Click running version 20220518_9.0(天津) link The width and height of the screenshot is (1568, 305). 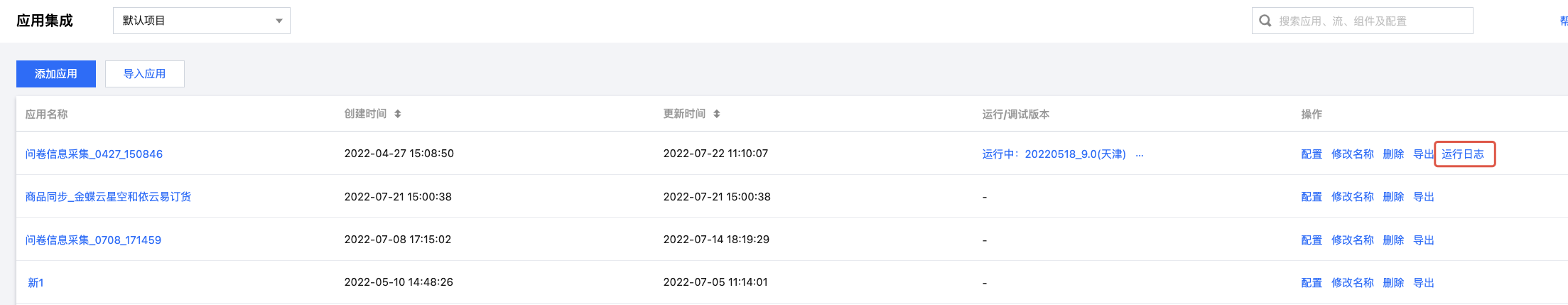(x=1054, y=154)
